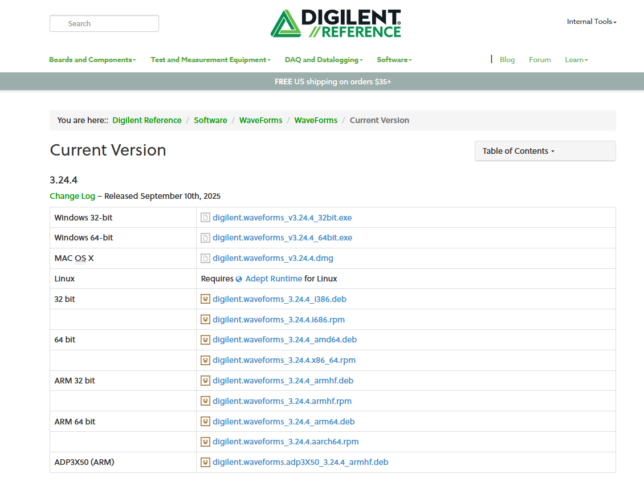Click the Software breadcrumb link

(x=210, y=120)
